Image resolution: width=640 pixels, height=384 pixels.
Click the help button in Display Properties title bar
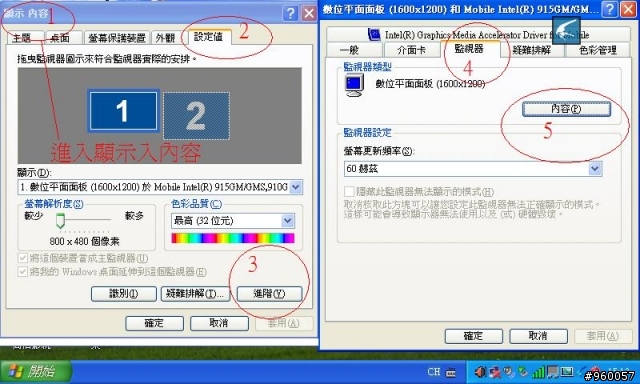[290, 13]
